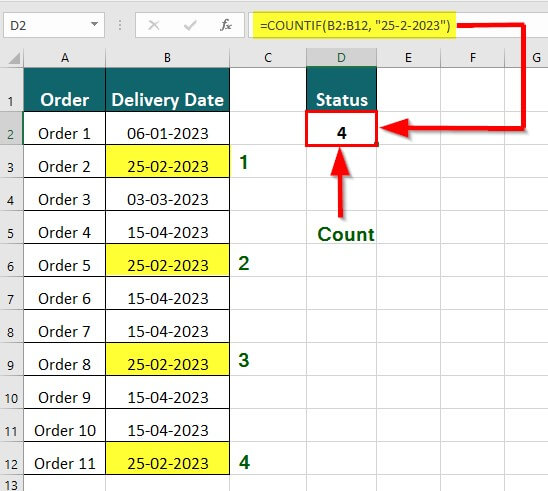This screenshot has height=491, width=548.
Task: Click the 'Order 1' cell
Action: pos(64,128)
